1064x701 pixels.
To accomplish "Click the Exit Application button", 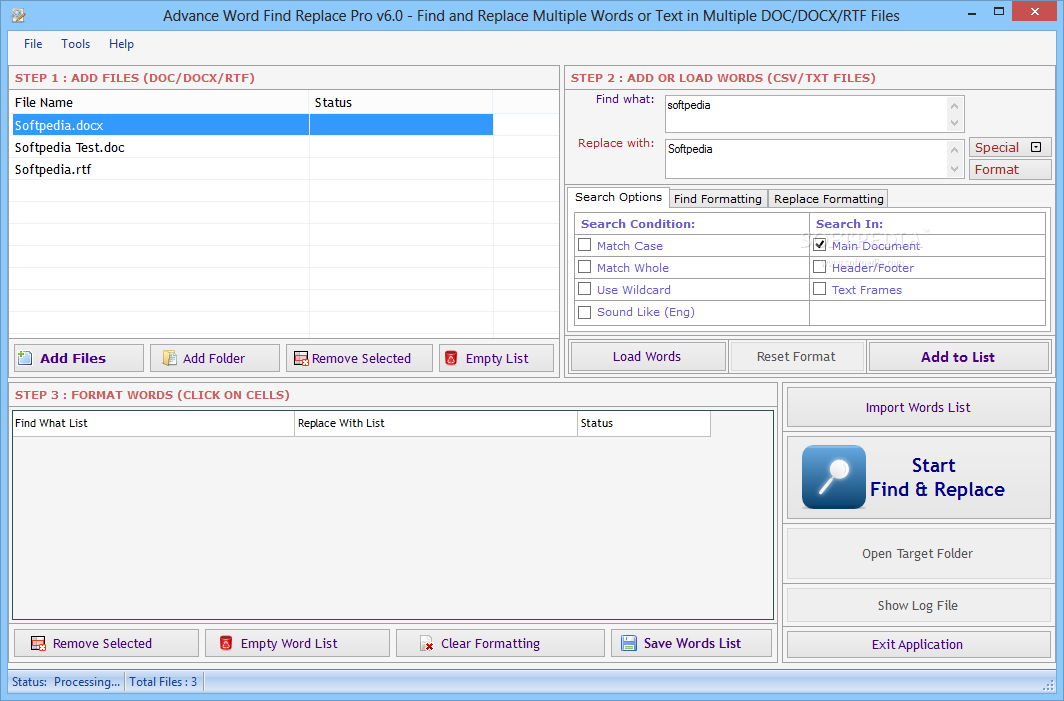I will click(918, 645).
